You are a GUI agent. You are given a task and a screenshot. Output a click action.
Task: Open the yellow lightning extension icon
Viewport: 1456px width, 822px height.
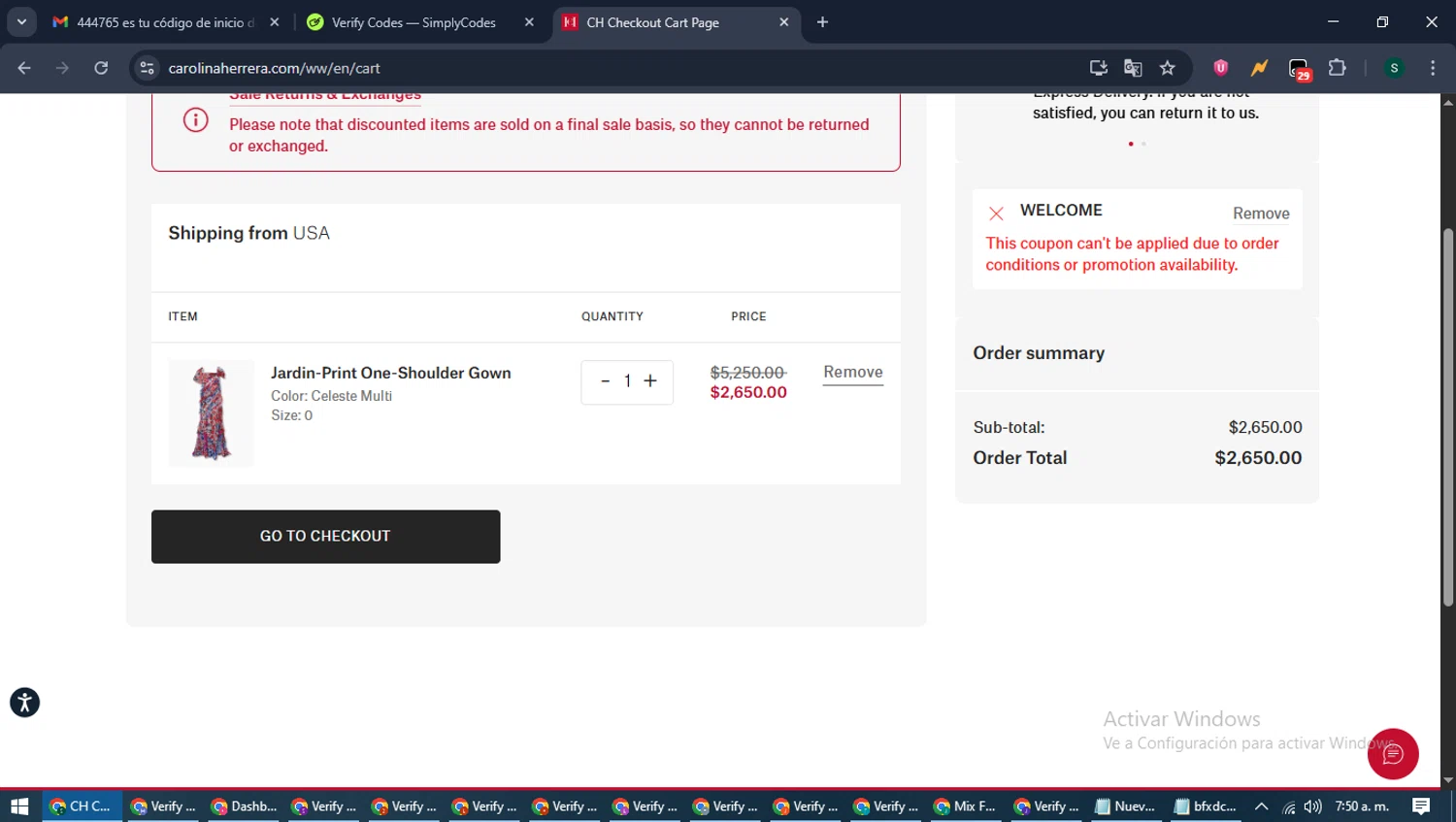1259,68
